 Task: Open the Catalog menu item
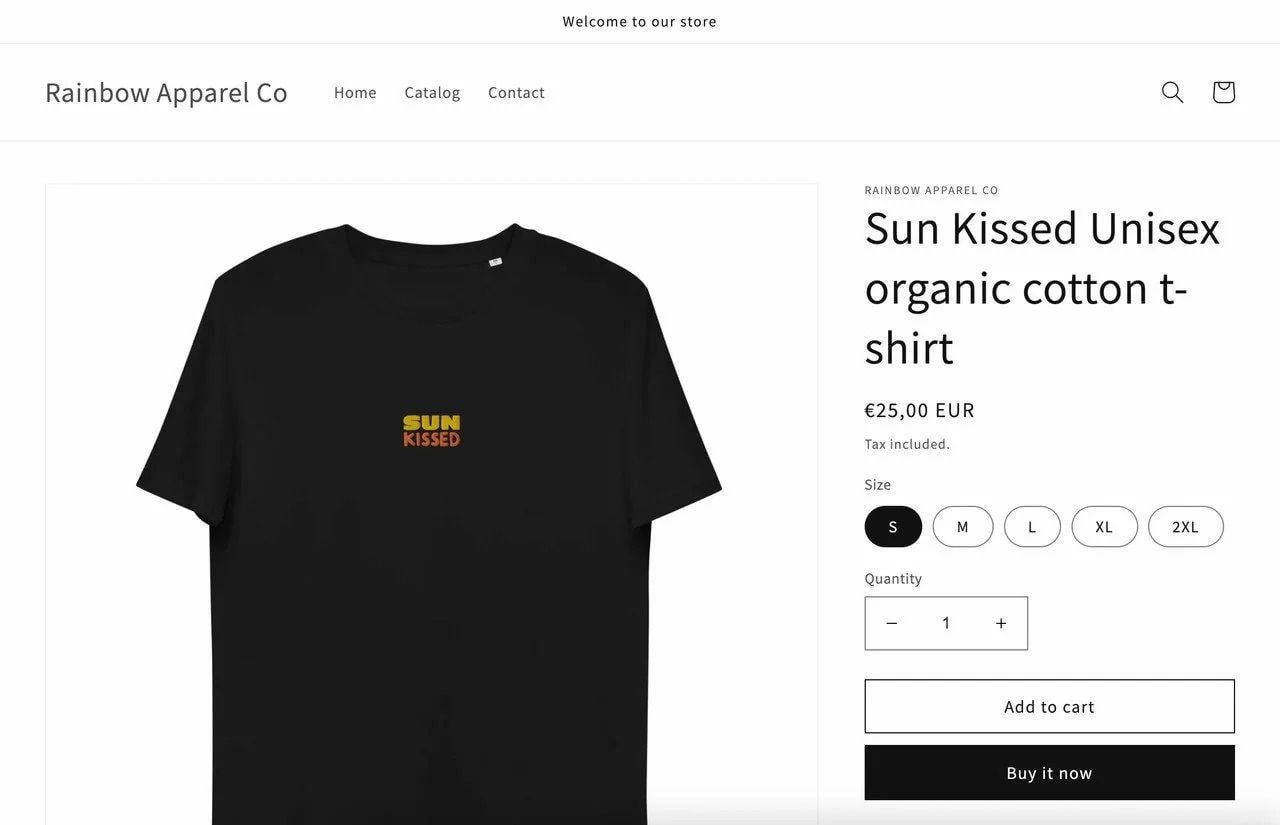click(x=432, y=93)
